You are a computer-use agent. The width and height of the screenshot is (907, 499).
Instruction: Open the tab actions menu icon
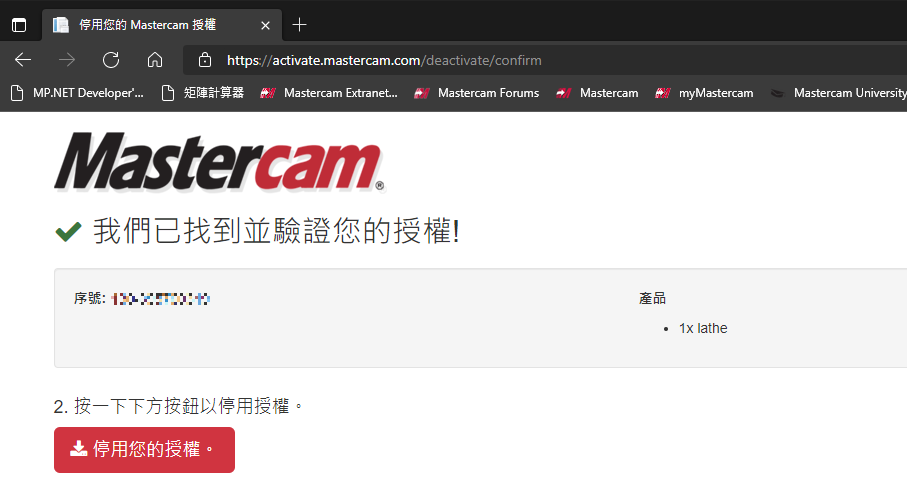[x=19, y=25]
